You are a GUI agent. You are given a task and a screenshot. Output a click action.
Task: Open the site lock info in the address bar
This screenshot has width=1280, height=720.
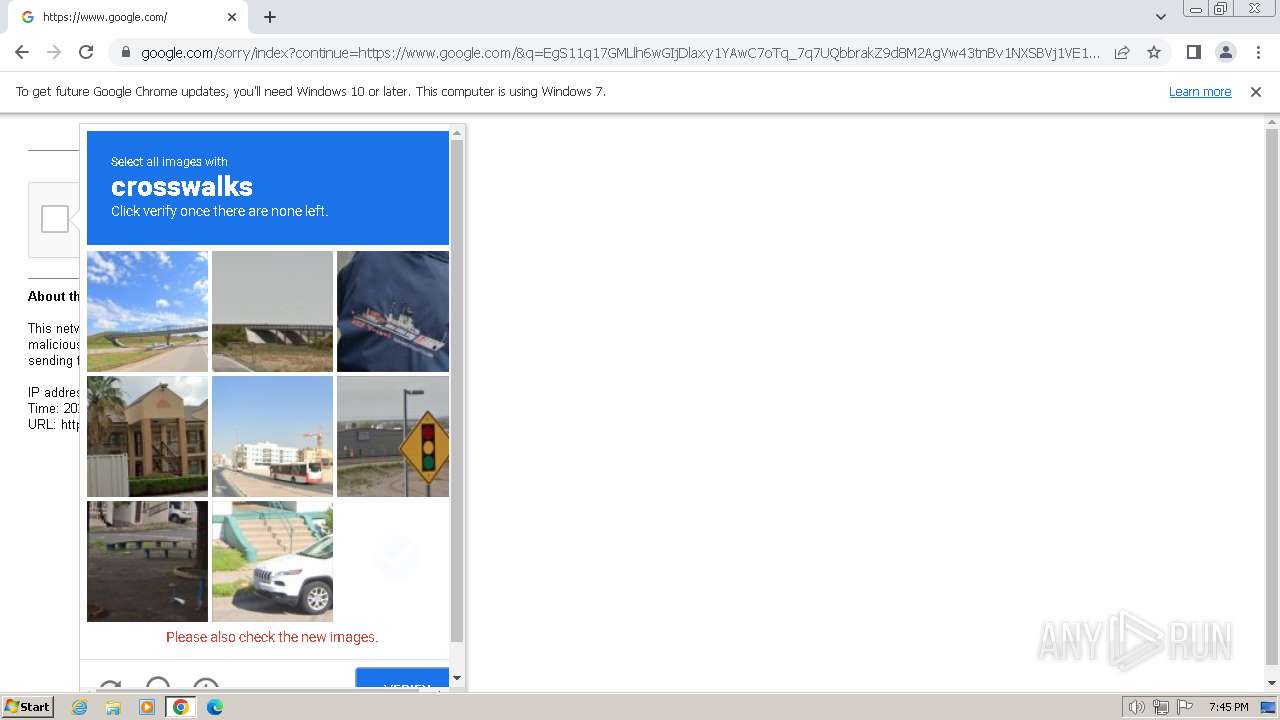[x=126, y=52]
